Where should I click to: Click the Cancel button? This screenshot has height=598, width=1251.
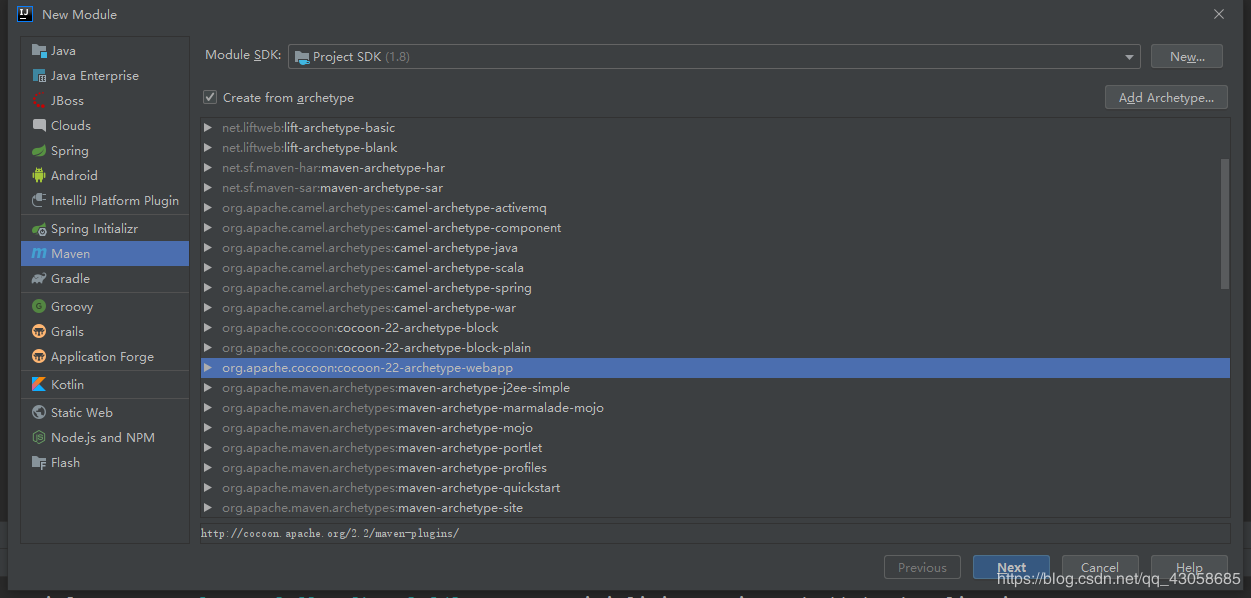pos(1100,567)
